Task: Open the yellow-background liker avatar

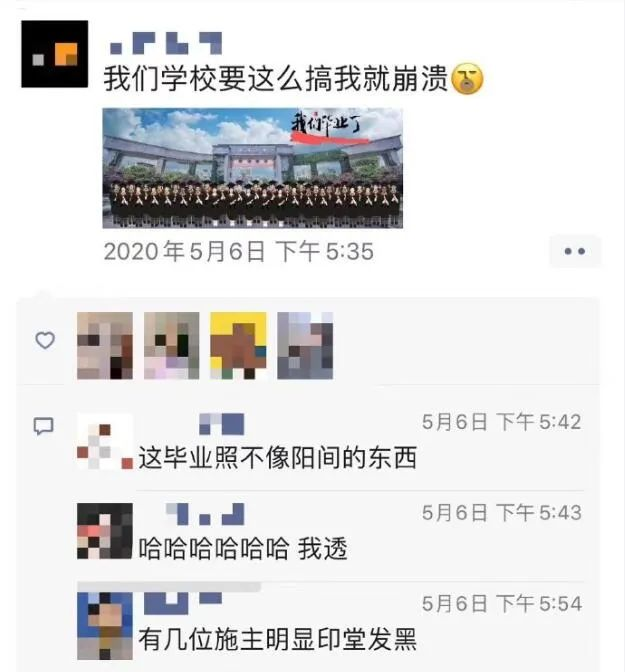Action: click(238, 345)
